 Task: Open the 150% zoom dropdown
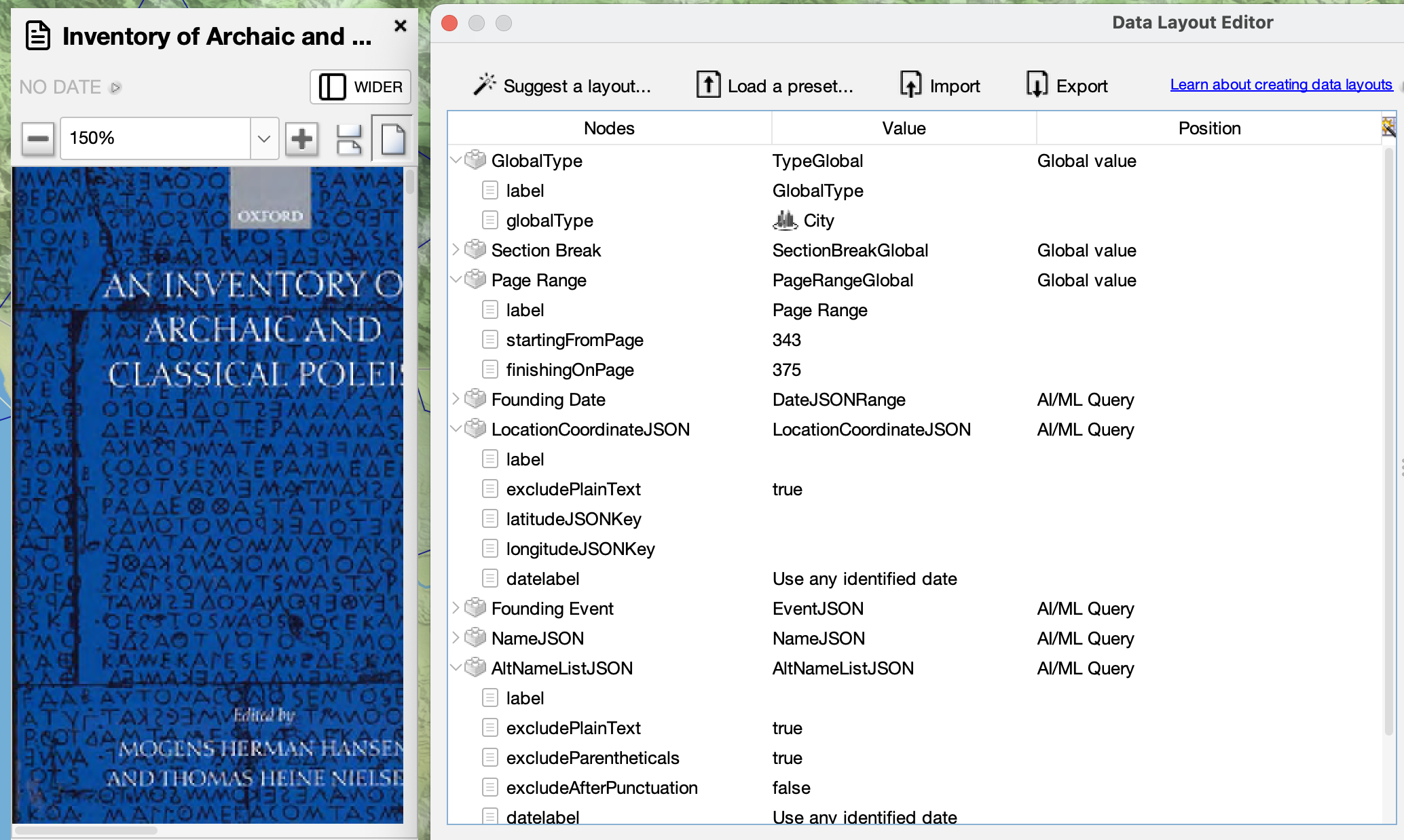pos(264,139)
